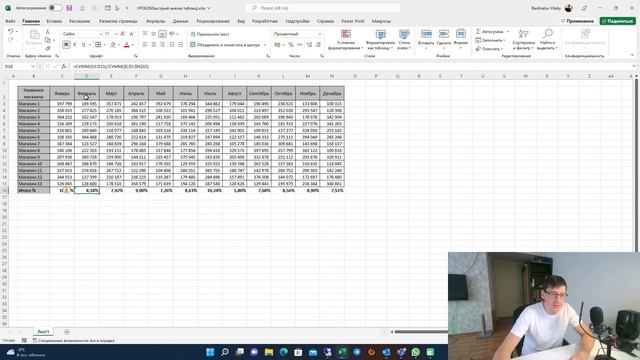Click the Format Painter brush icon
The width and height of the screenshot is (640, 360).
pyautogui.click(x=48, y=48)
